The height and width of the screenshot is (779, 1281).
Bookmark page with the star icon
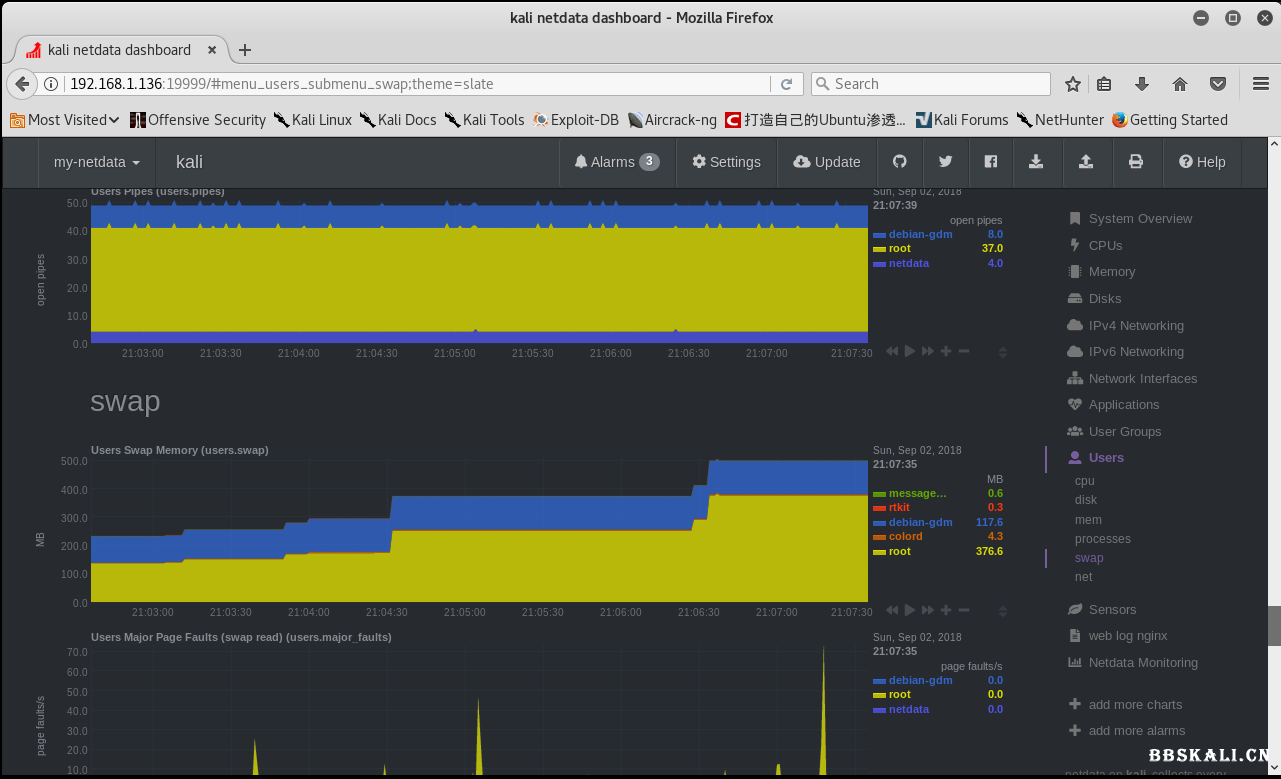tap(1072, 84)
